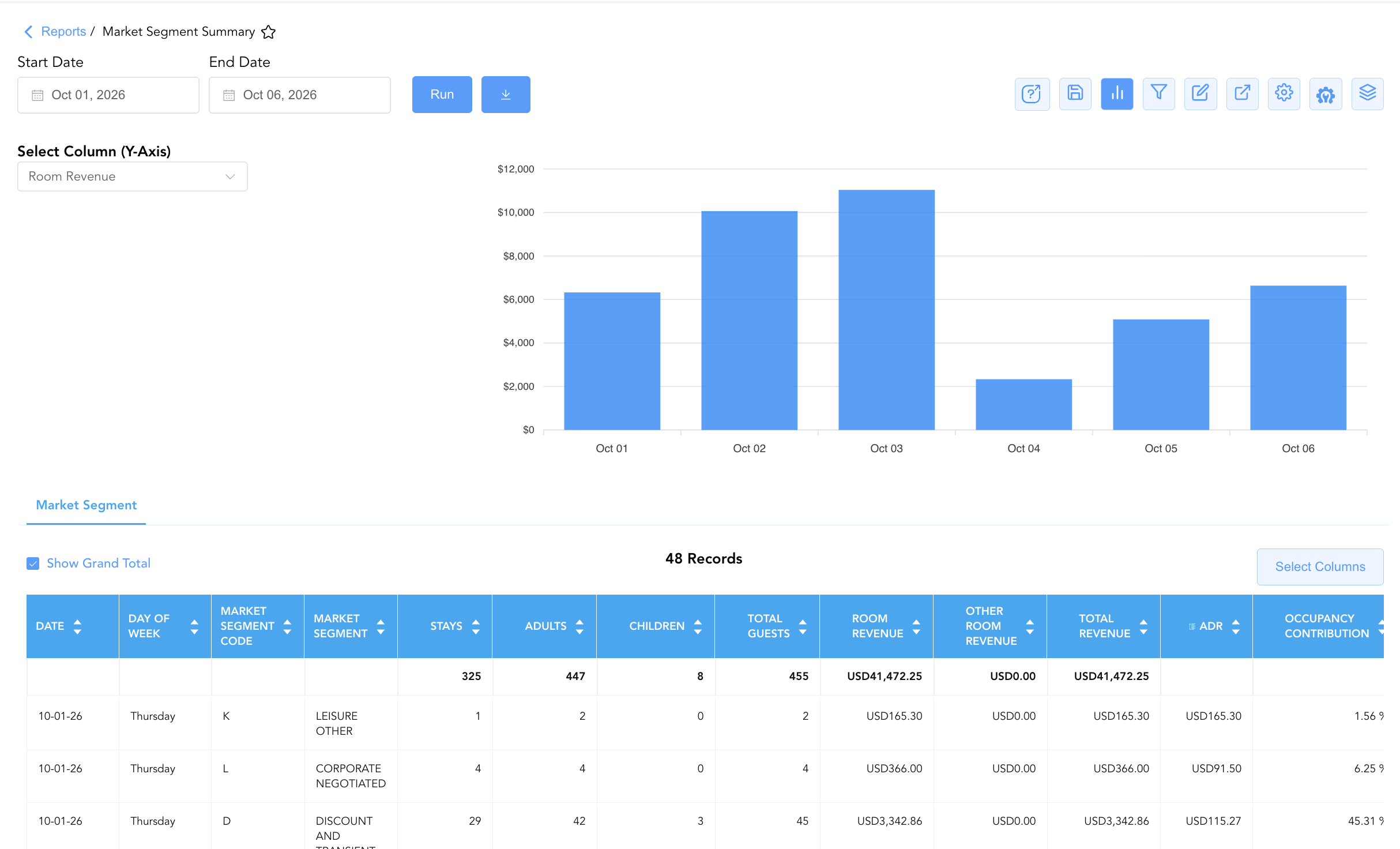1400x849 pixels.
Task: Click the back chevron beside Reports
Action: click(x=28, y=32)
